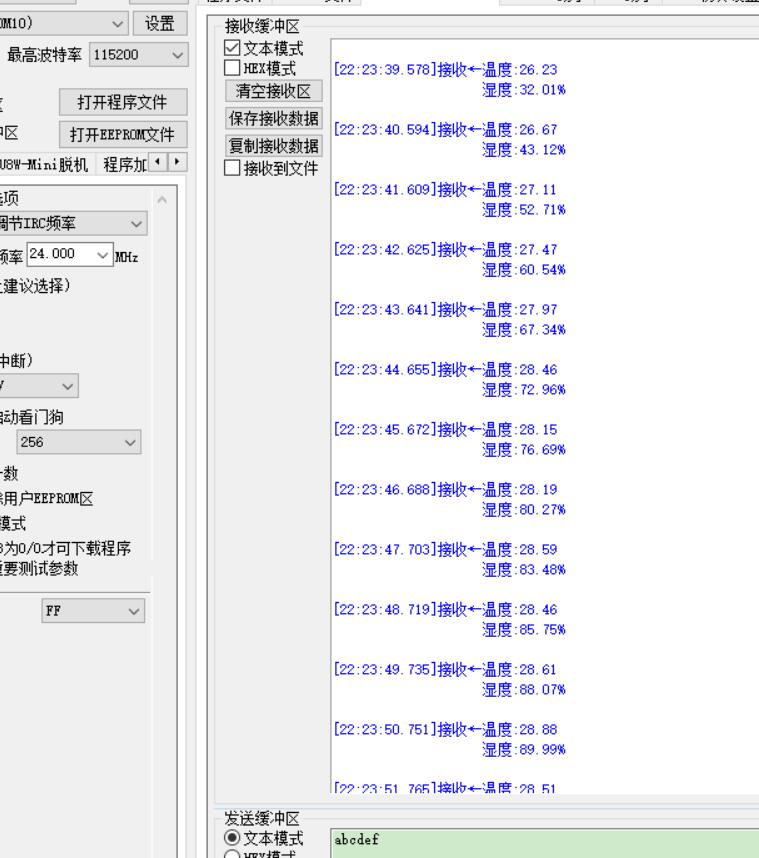Click the received line 温度:26.23
The width and height of the screenshot is (759, 858).
[519, 69]
